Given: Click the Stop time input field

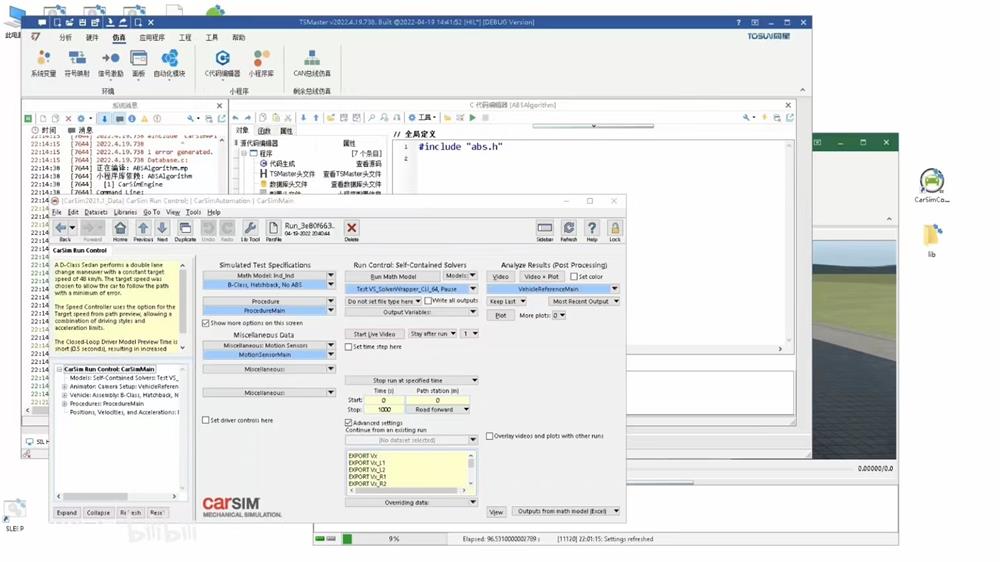Looking at the screenshot, I should 383,409.
